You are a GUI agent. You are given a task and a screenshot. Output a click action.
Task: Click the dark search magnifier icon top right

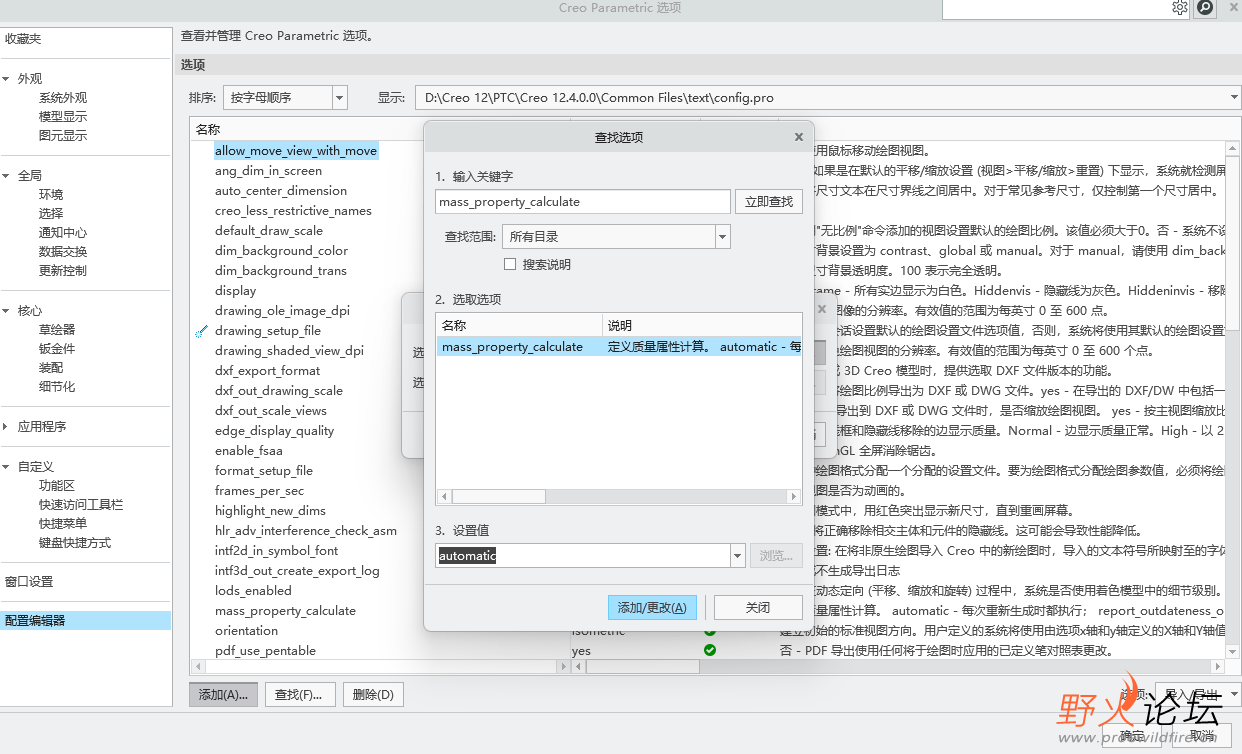coord(1205,8)
